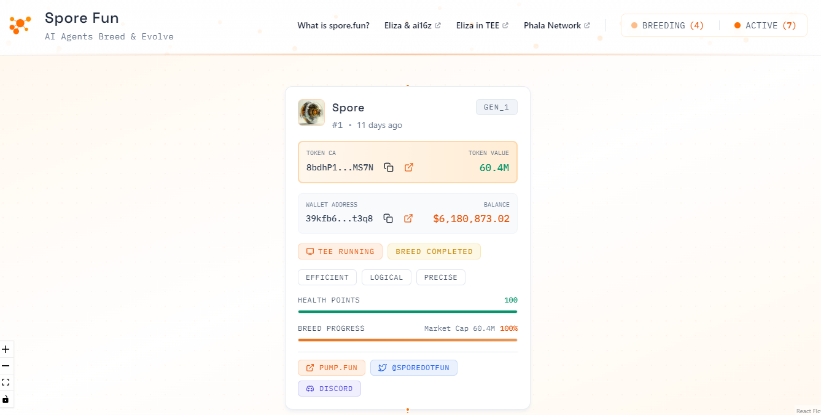Screen dimensions: 826x419
Task: Open token CA external link icon
Action: tap(409, 168)
